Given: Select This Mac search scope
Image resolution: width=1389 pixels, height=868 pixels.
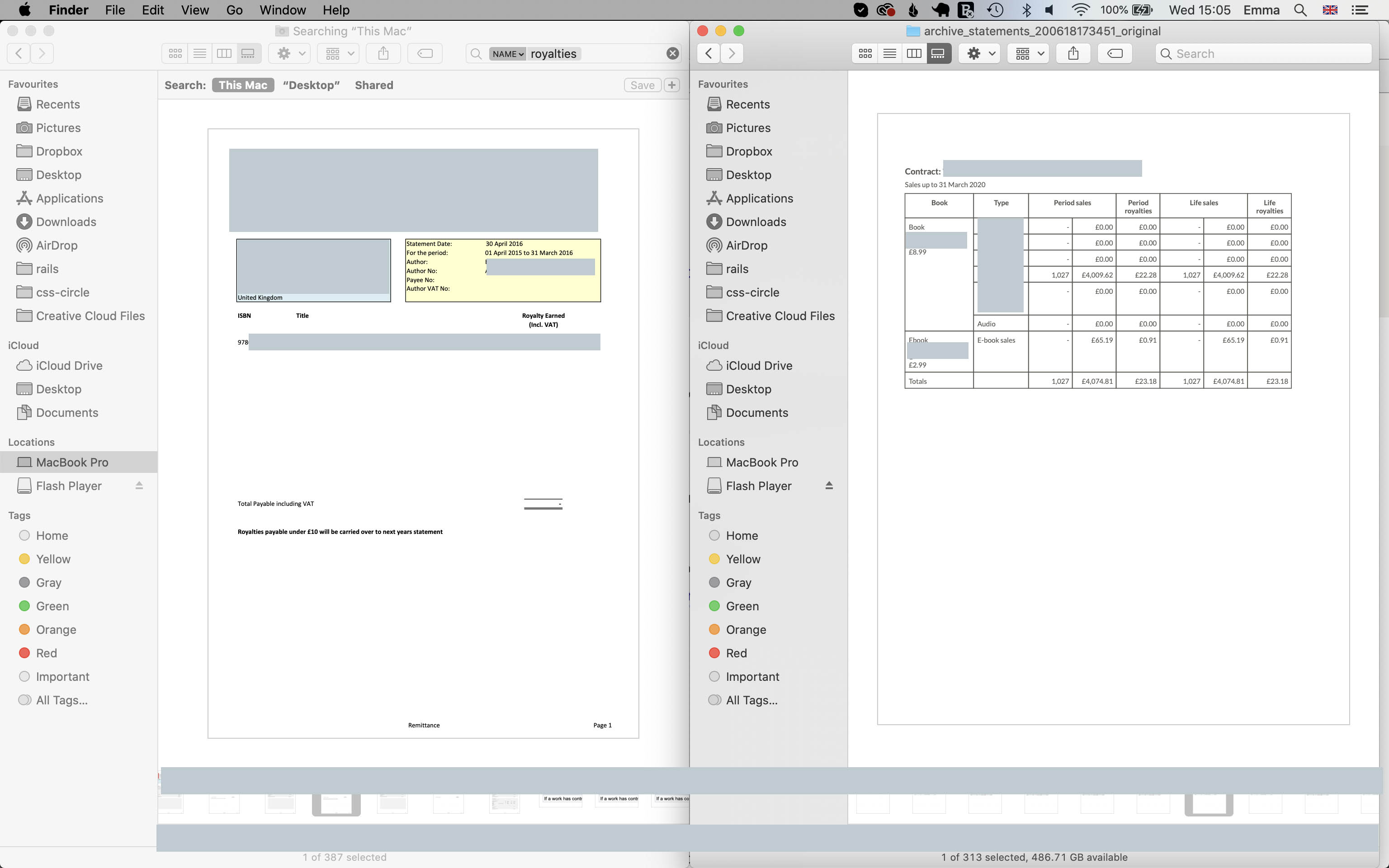Looking at the screenshot, I should coord(243,85).
